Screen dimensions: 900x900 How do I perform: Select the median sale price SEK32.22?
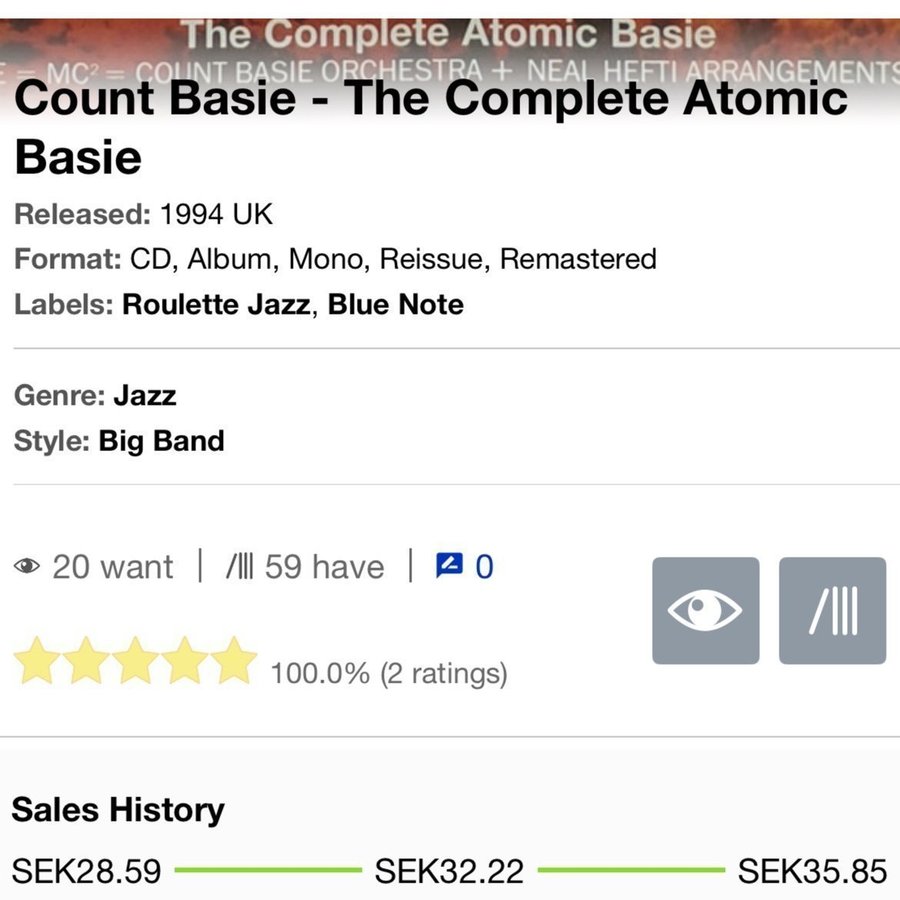coord(449,871)
